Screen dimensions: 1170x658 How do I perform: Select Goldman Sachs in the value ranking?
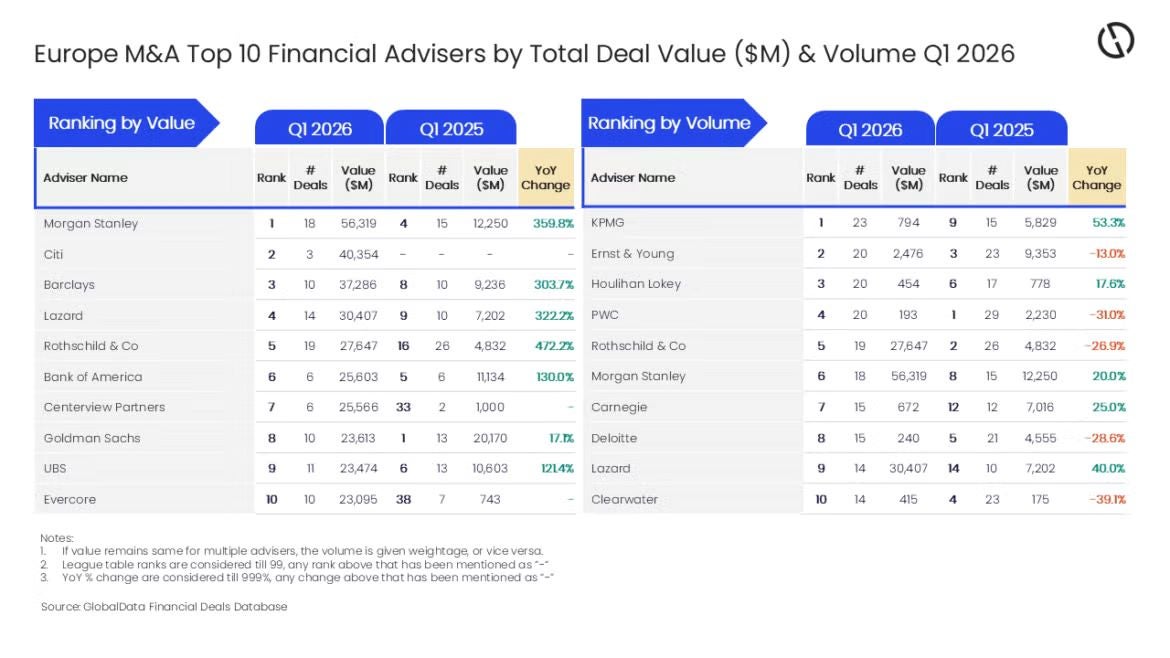tap(92, 438)
